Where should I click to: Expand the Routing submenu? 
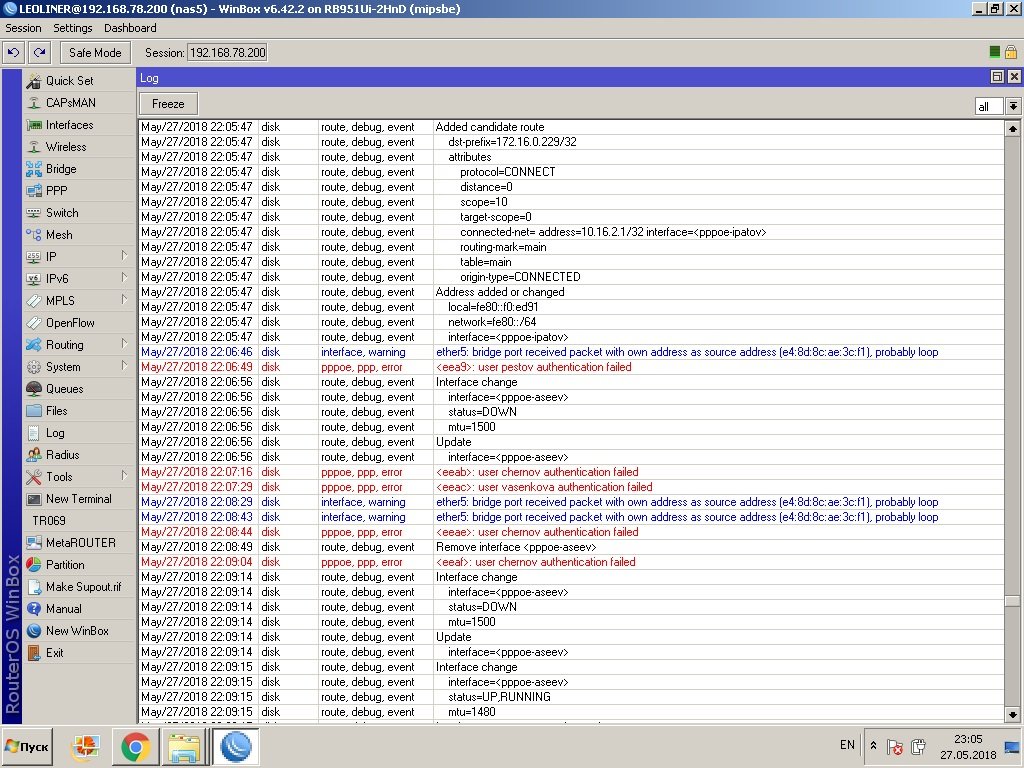point(124,345)
